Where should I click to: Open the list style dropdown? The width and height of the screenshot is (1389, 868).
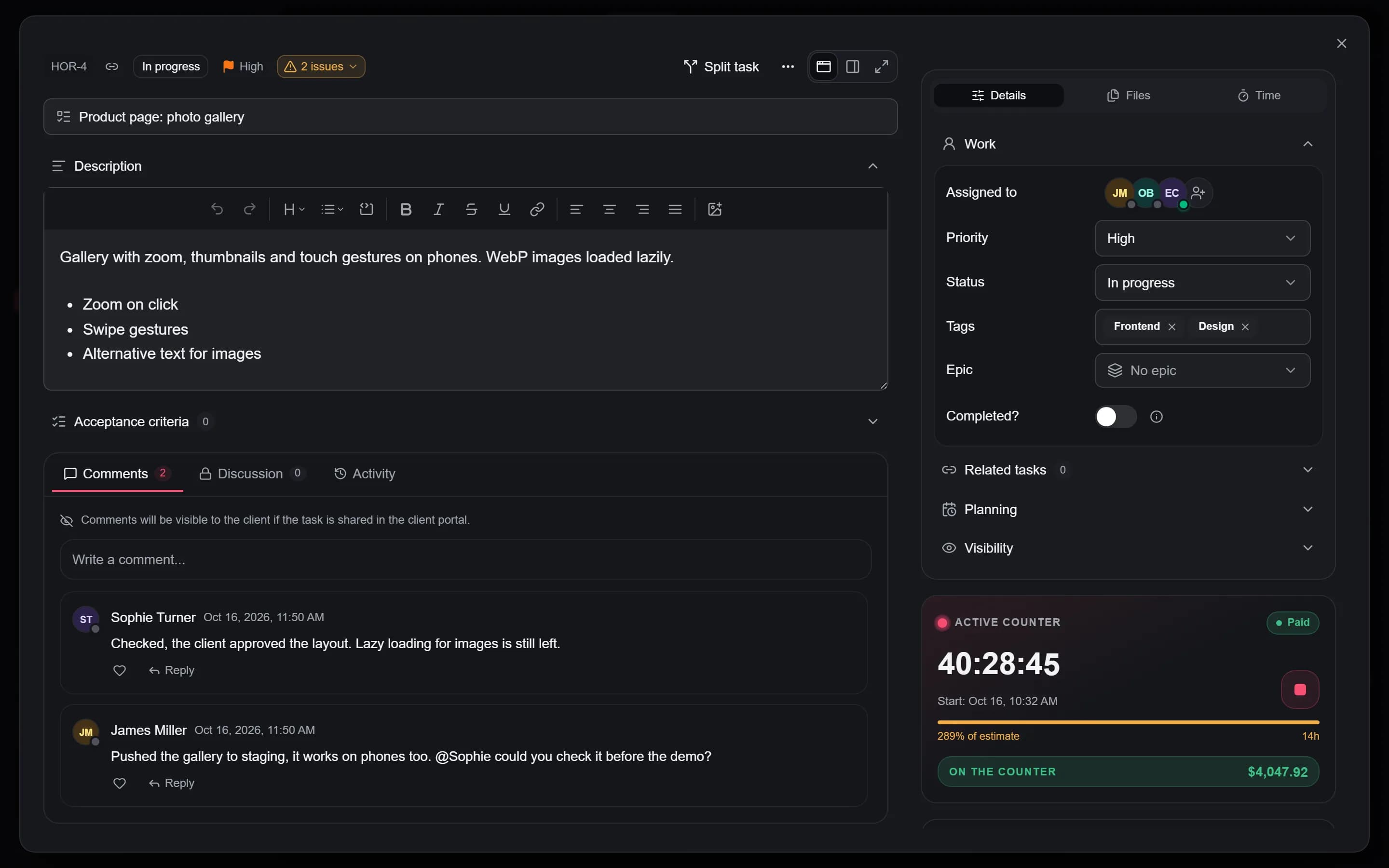pyautogui.click(x=332, y=209)
